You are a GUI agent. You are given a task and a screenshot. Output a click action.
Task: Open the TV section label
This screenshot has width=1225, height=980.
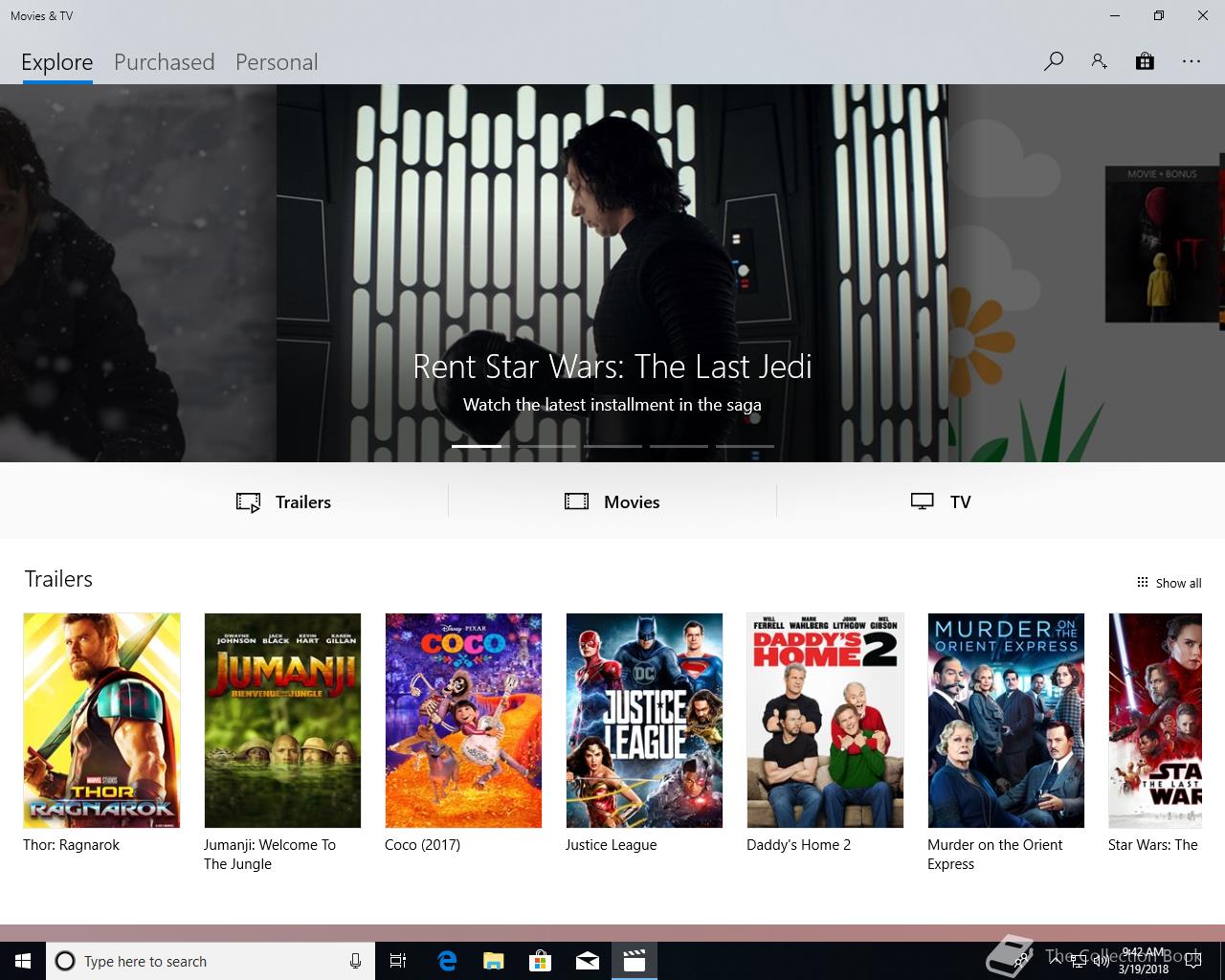[961, 502]
